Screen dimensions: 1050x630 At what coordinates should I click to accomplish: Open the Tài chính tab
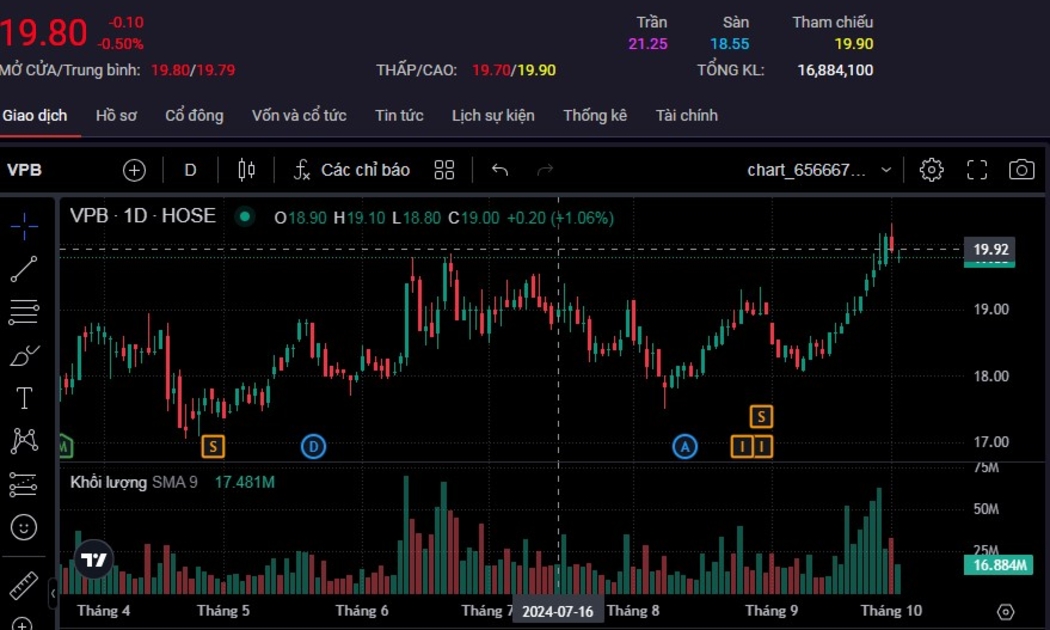pyautogui.click(x=686, y=115)
